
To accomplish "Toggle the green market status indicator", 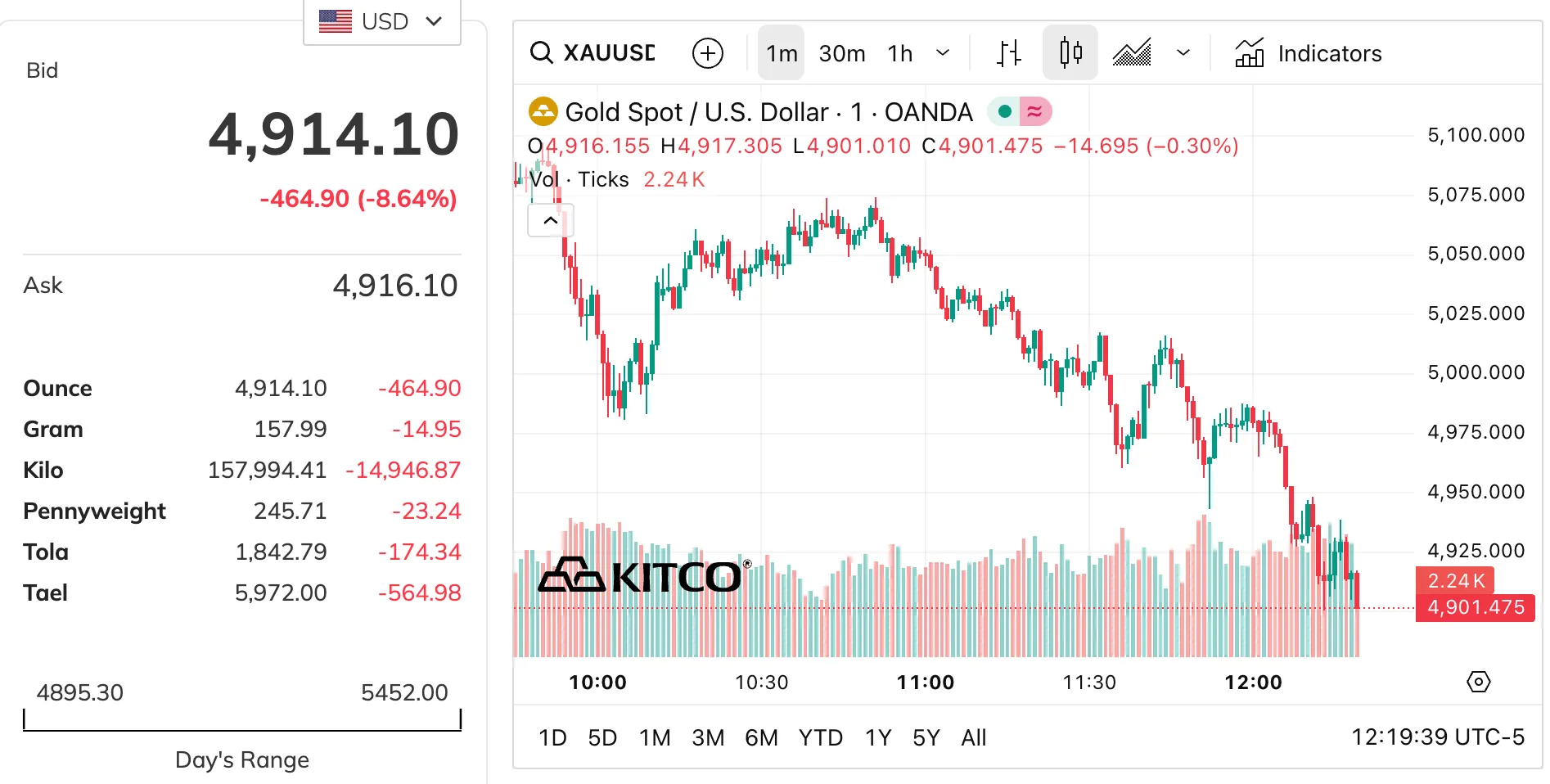I will pyautogui.click(x=1005, y=111).
